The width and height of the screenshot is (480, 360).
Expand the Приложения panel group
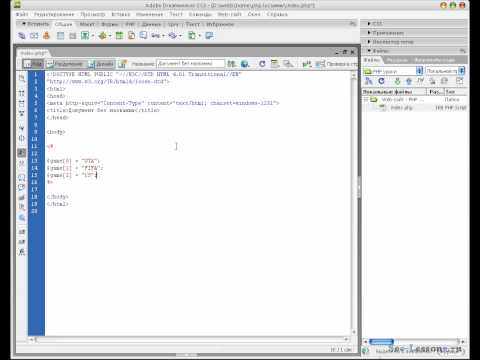click(x=369, y=33)
